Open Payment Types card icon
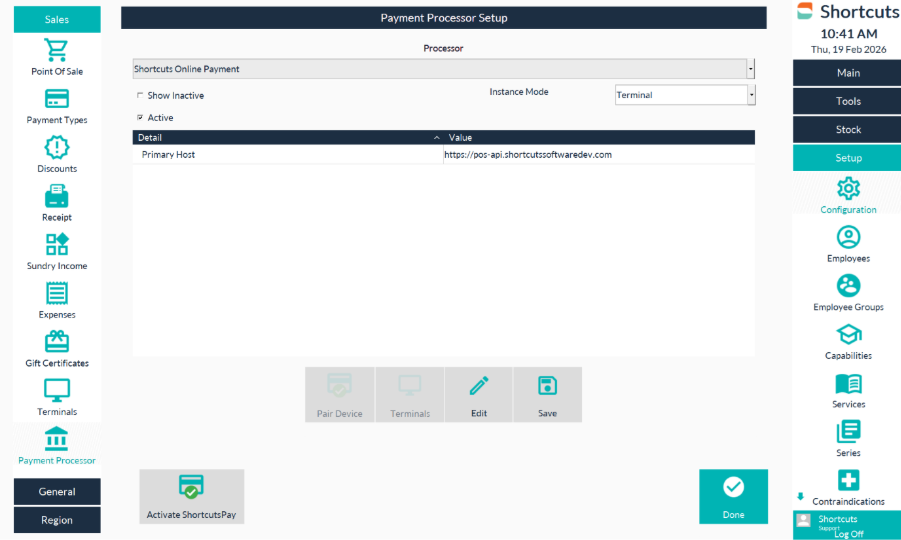901x540 pixels. 56,99
